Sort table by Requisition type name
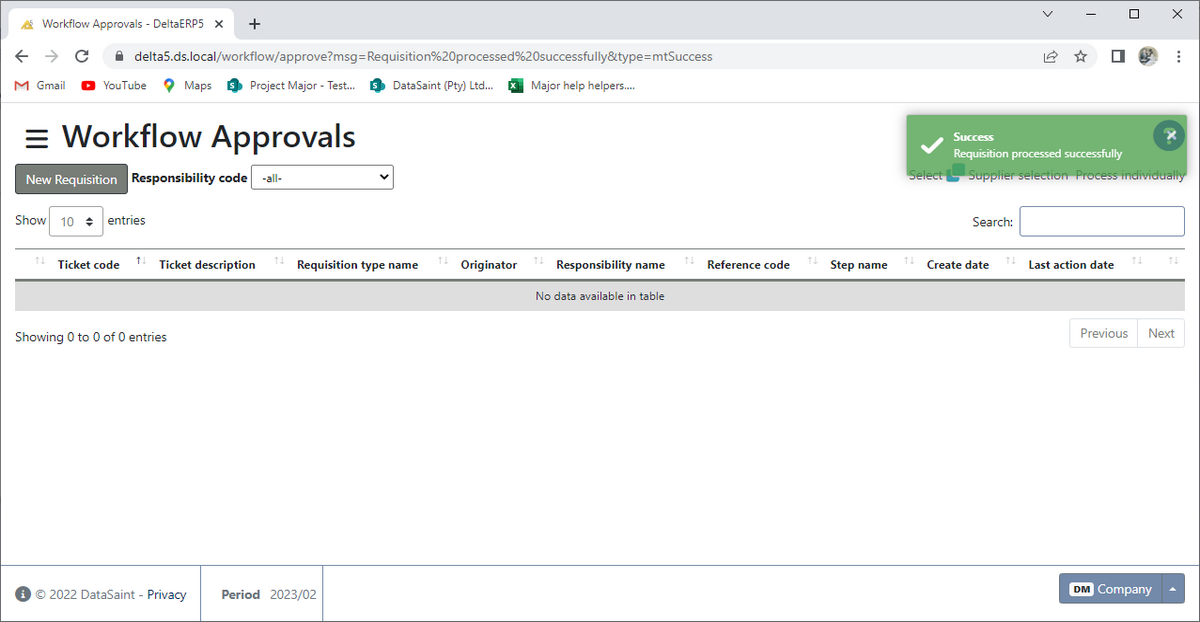The image size is (1200, 622). click(x=358, y=265)
